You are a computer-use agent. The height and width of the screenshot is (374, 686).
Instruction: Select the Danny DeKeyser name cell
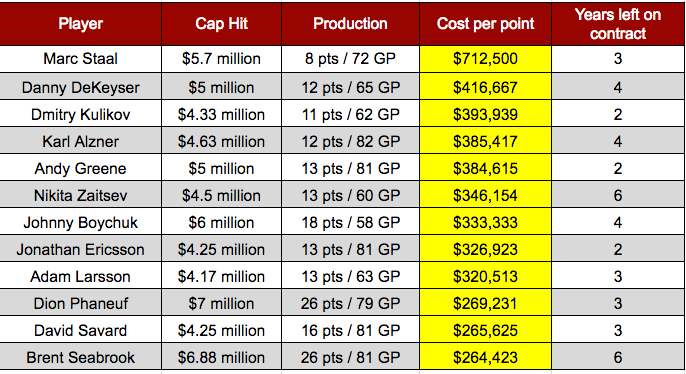click(x=80, y=87)
